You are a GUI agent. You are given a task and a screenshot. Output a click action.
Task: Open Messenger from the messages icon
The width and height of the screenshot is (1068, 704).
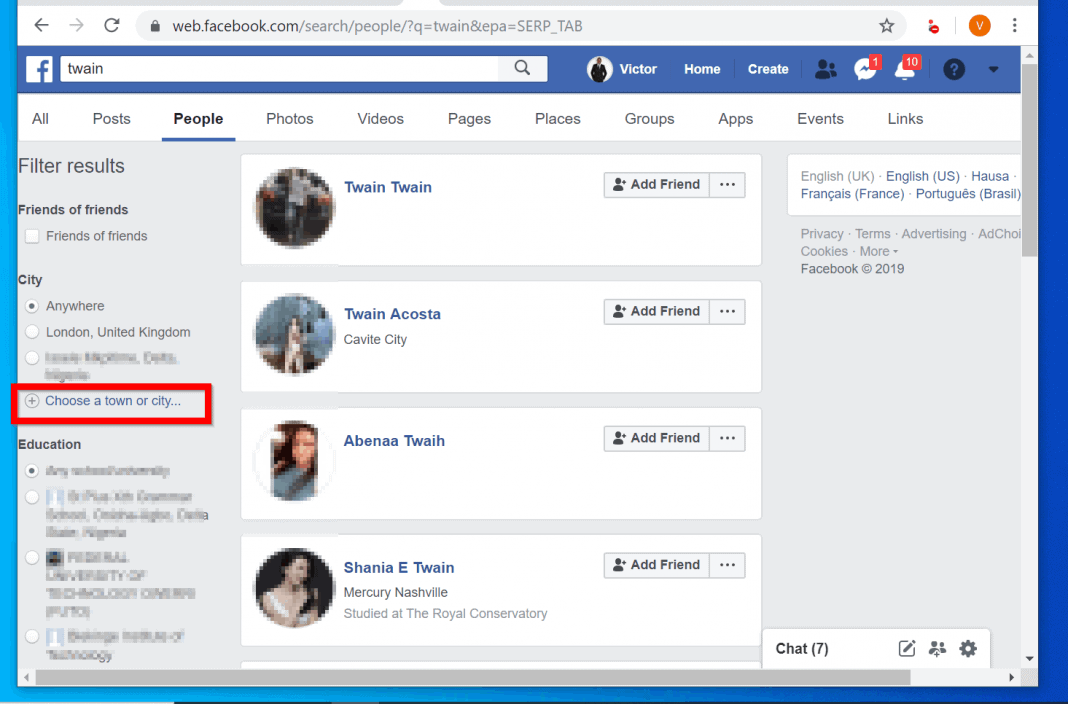(x=863, y=69)
